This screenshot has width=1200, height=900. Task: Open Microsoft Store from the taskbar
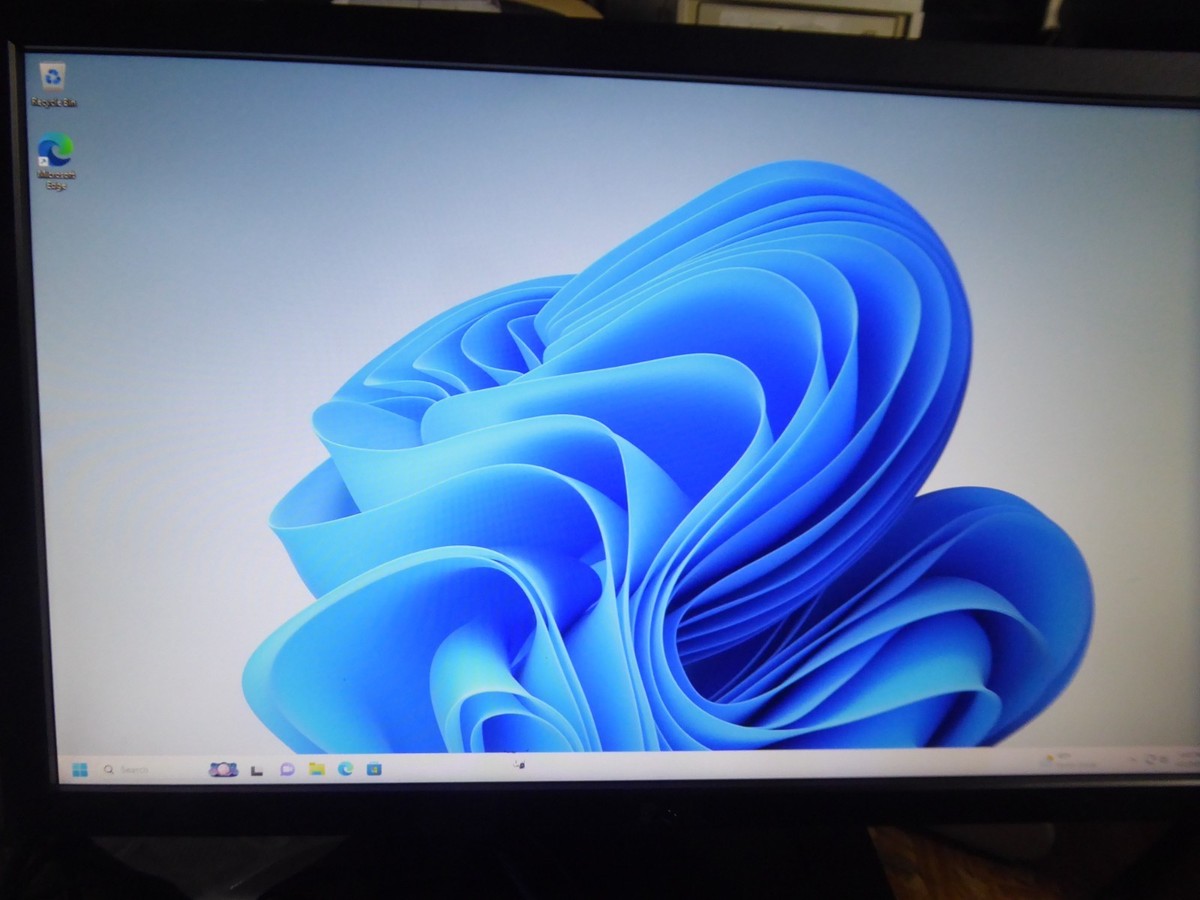(x=374, y=768)
